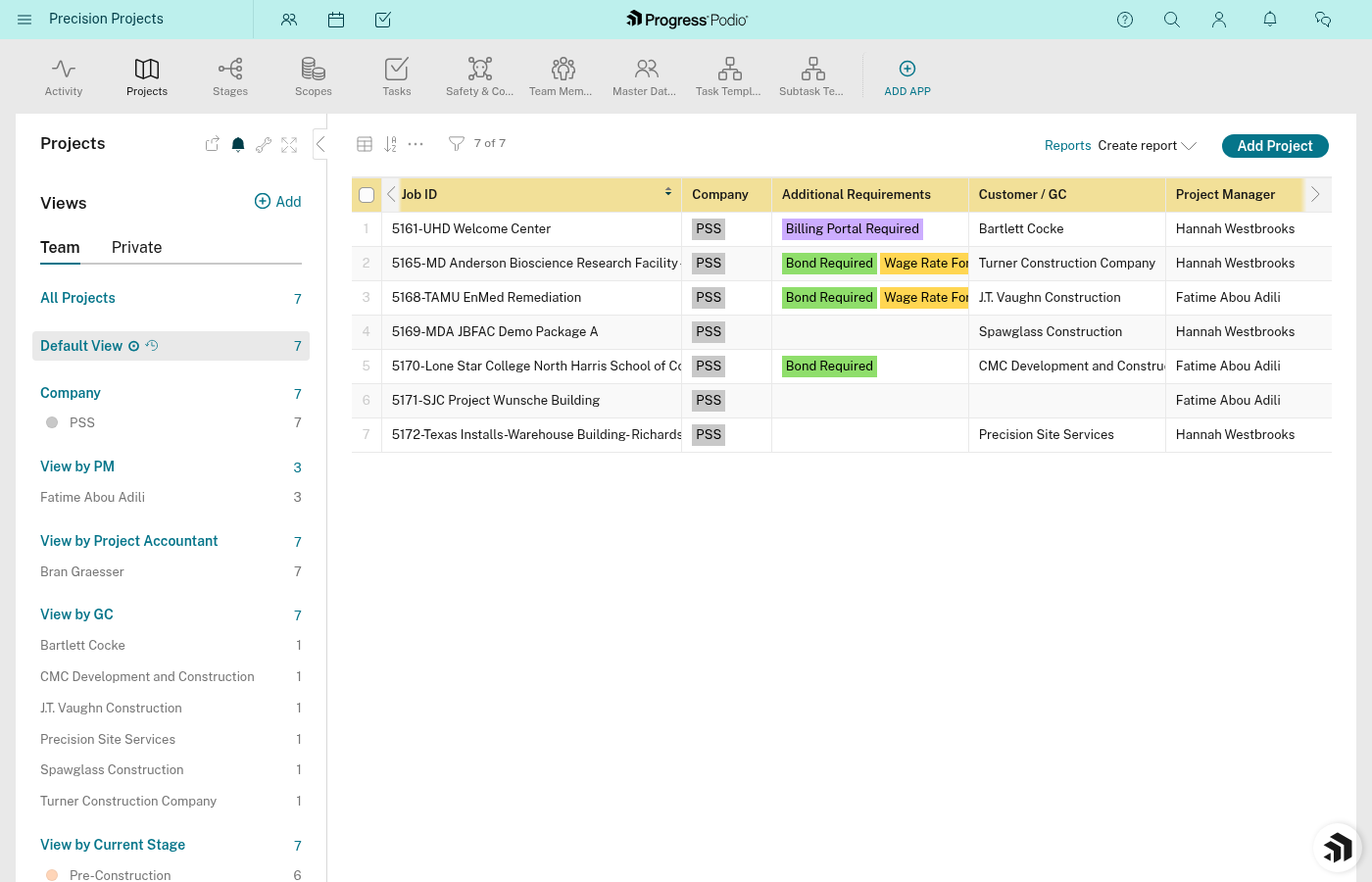
Task: Click the sort A-Z icon
Action: pos(390,143)
